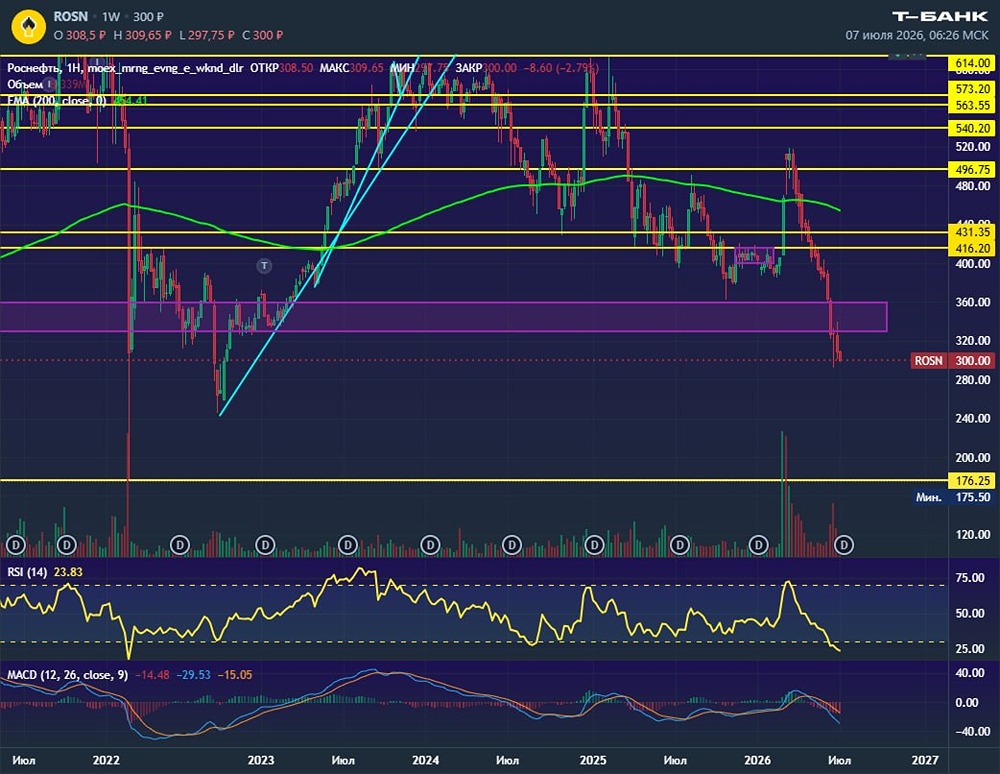Click the 2026 time axis label
1000x774 pixels.
[x=758, y=760]
